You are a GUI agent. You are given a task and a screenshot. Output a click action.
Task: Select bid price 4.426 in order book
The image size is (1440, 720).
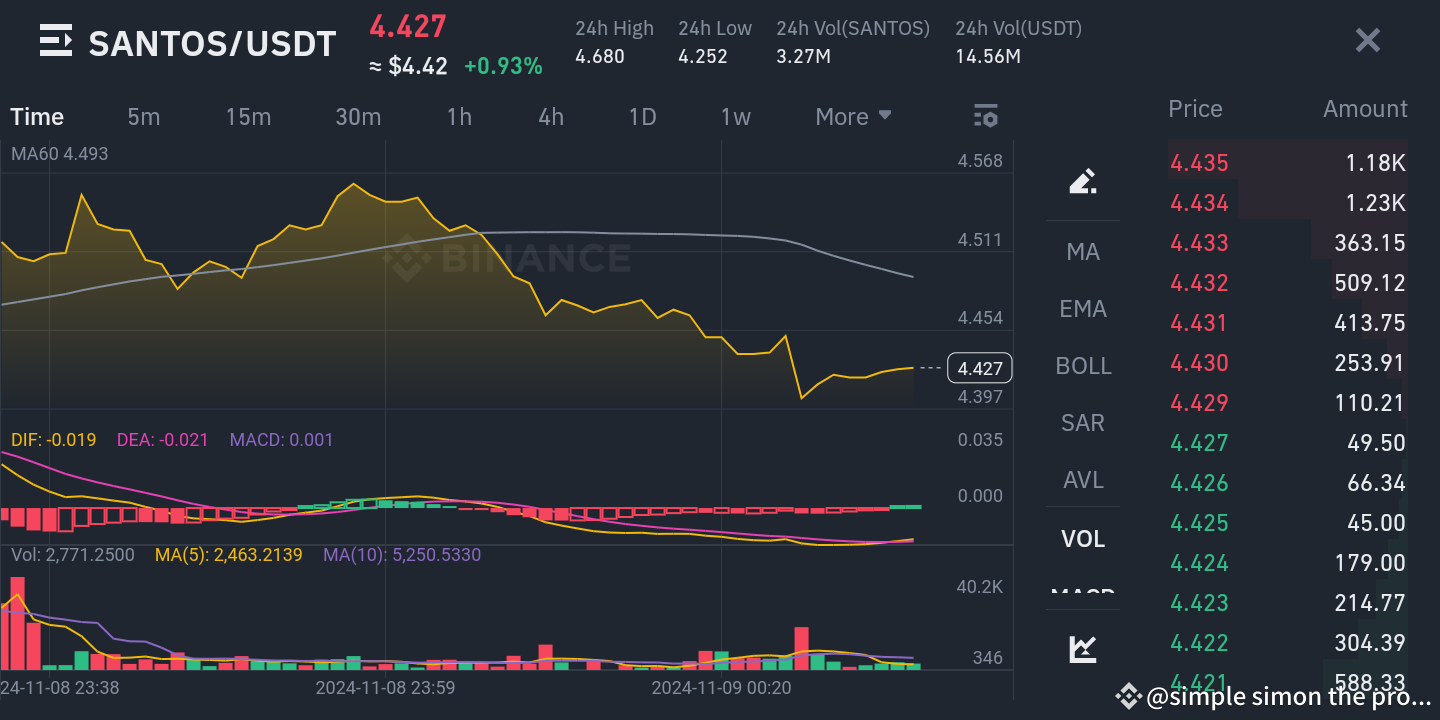pos(1199,483)
